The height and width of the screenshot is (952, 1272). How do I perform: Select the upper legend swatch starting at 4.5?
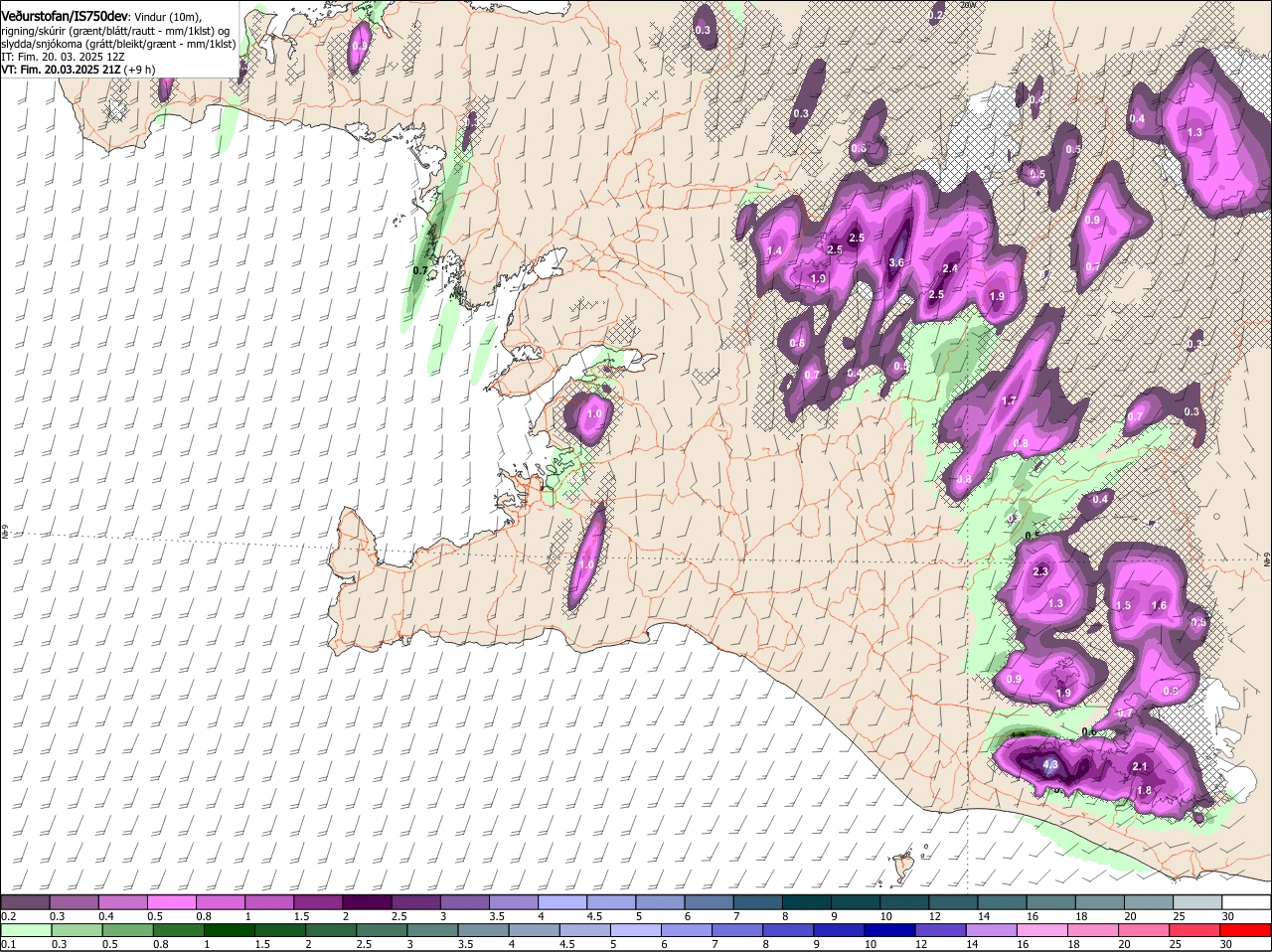610,901
